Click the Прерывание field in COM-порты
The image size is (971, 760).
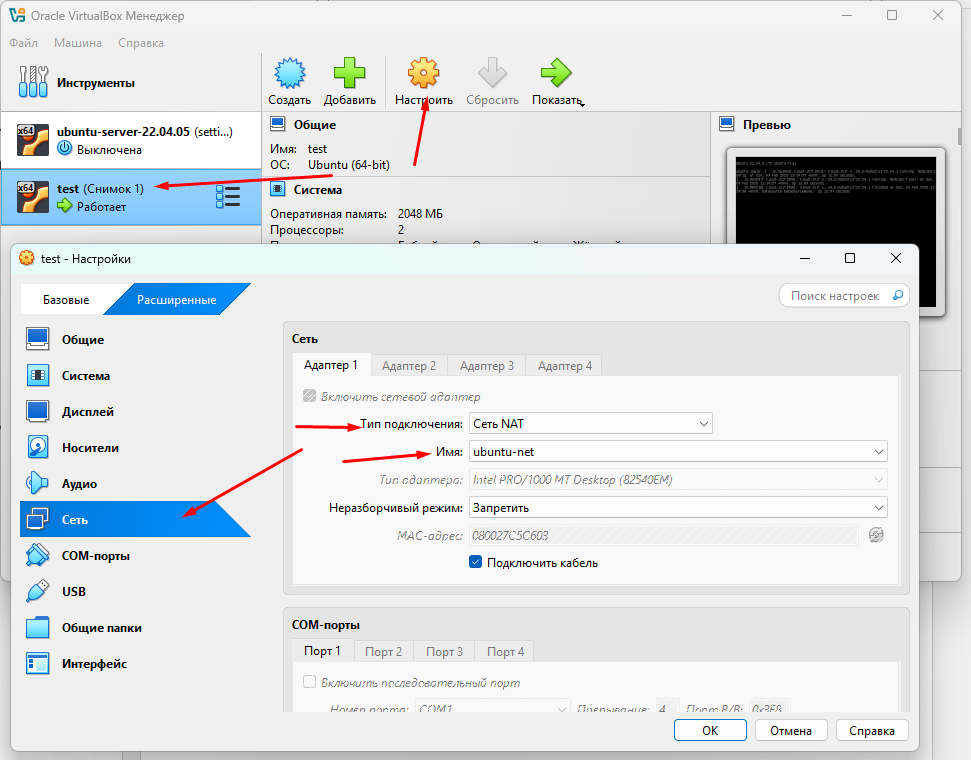pyautogui.click(x=667, y=708)
